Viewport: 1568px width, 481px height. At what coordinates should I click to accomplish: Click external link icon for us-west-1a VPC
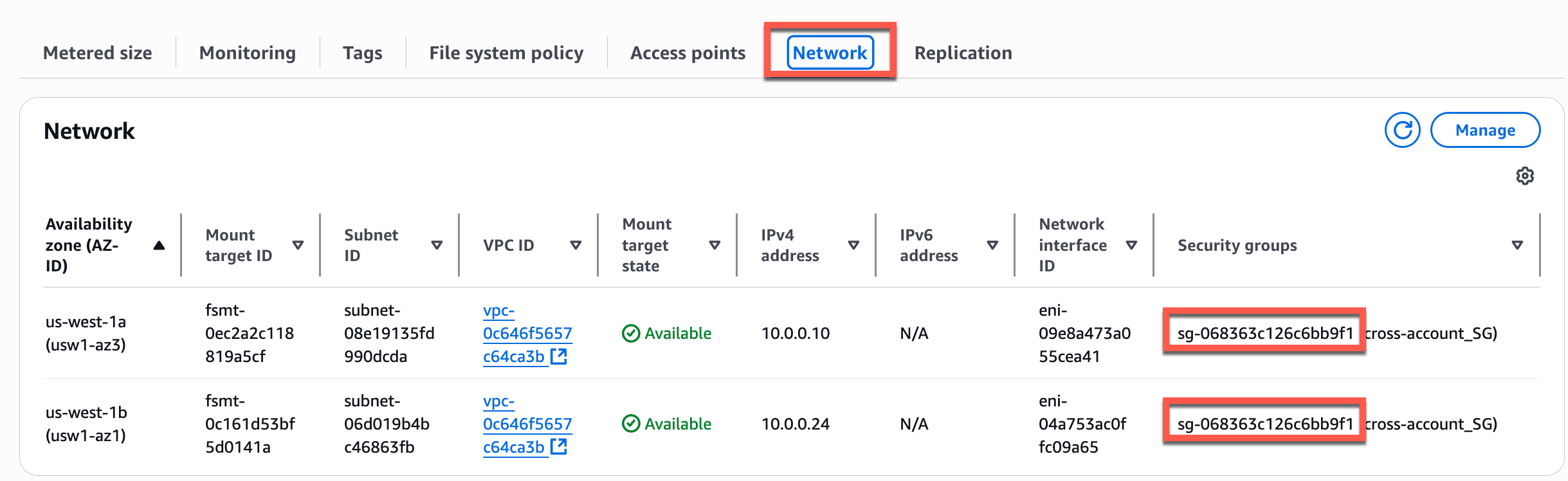tap(559, 356)
